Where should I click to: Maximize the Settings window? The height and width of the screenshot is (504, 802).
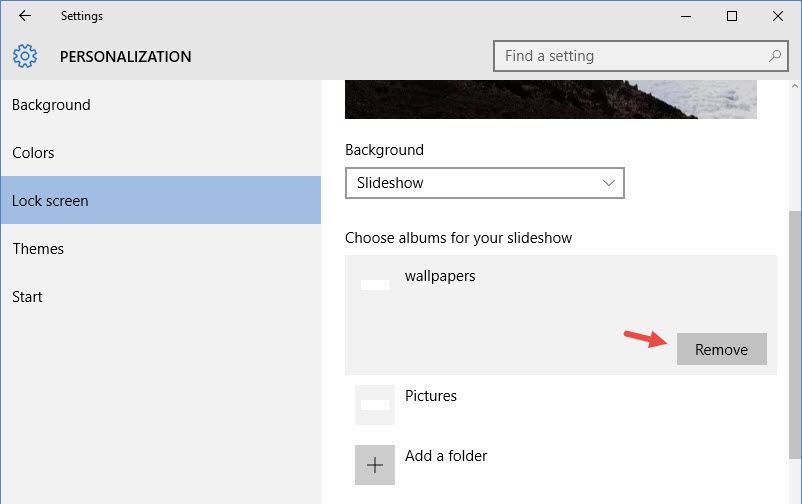(732, 16)
